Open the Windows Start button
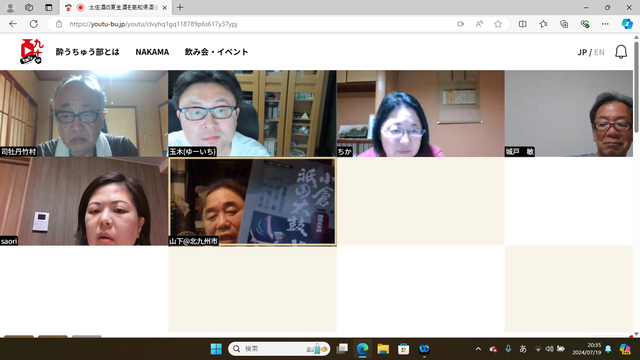Screen dimensions: 640x360 (x=216, y=349)
